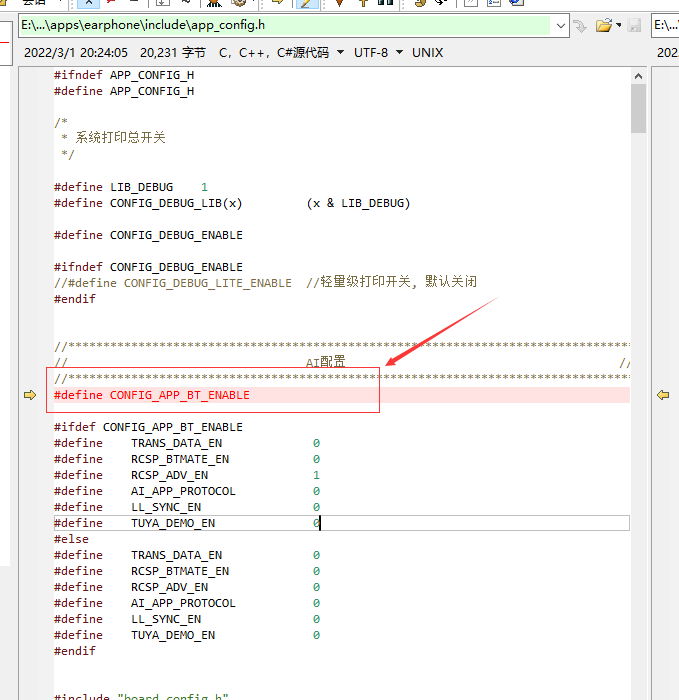
Task: Expand the left file path history dropdown
Action: pos(561,26)
